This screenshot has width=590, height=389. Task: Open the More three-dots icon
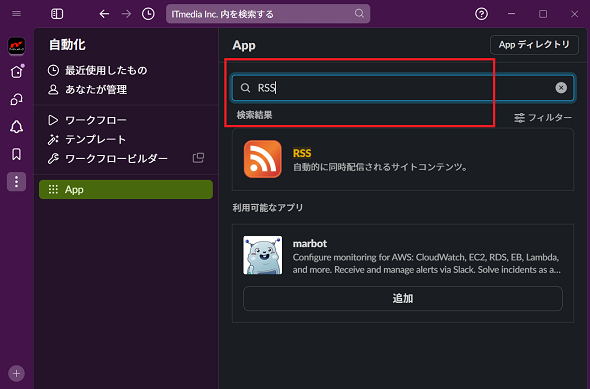click(17, 182)
